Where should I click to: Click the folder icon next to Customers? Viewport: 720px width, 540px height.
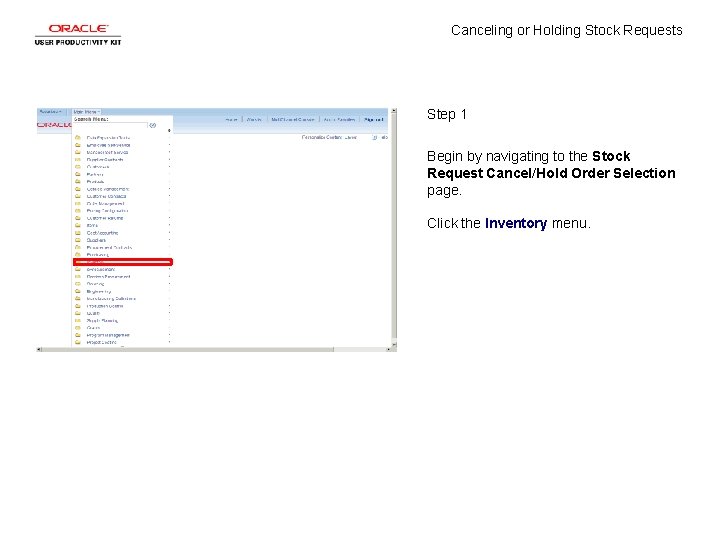point(78,167)
